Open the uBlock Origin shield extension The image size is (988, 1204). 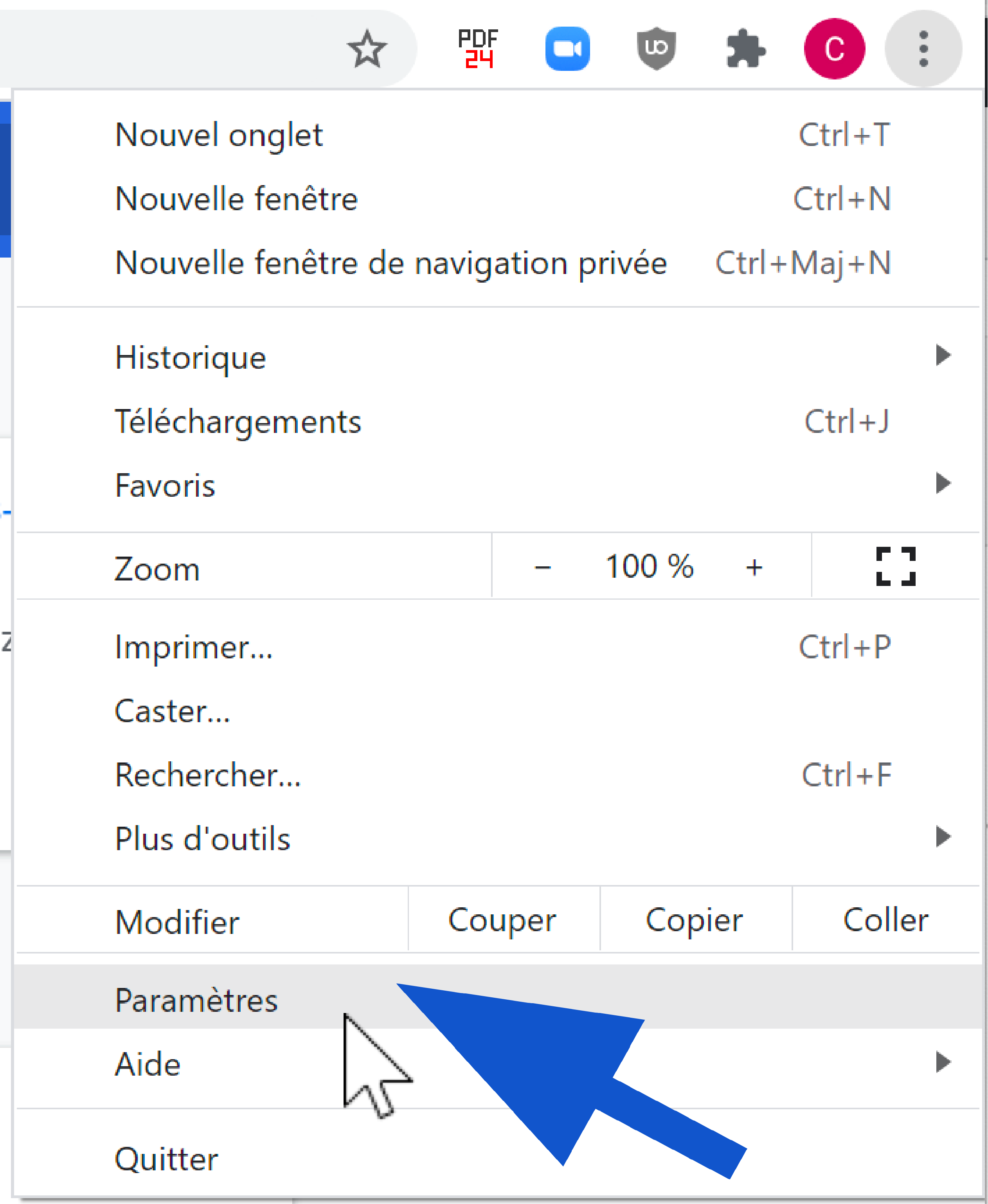[656, 49]
